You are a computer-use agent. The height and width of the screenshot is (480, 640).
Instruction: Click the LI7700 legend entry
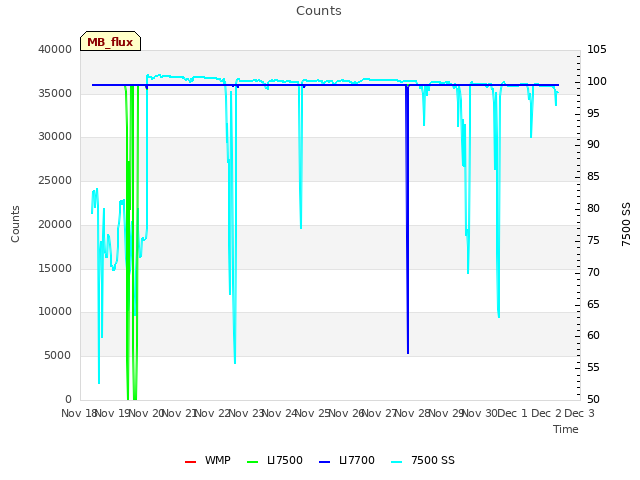tap(347, 460)
